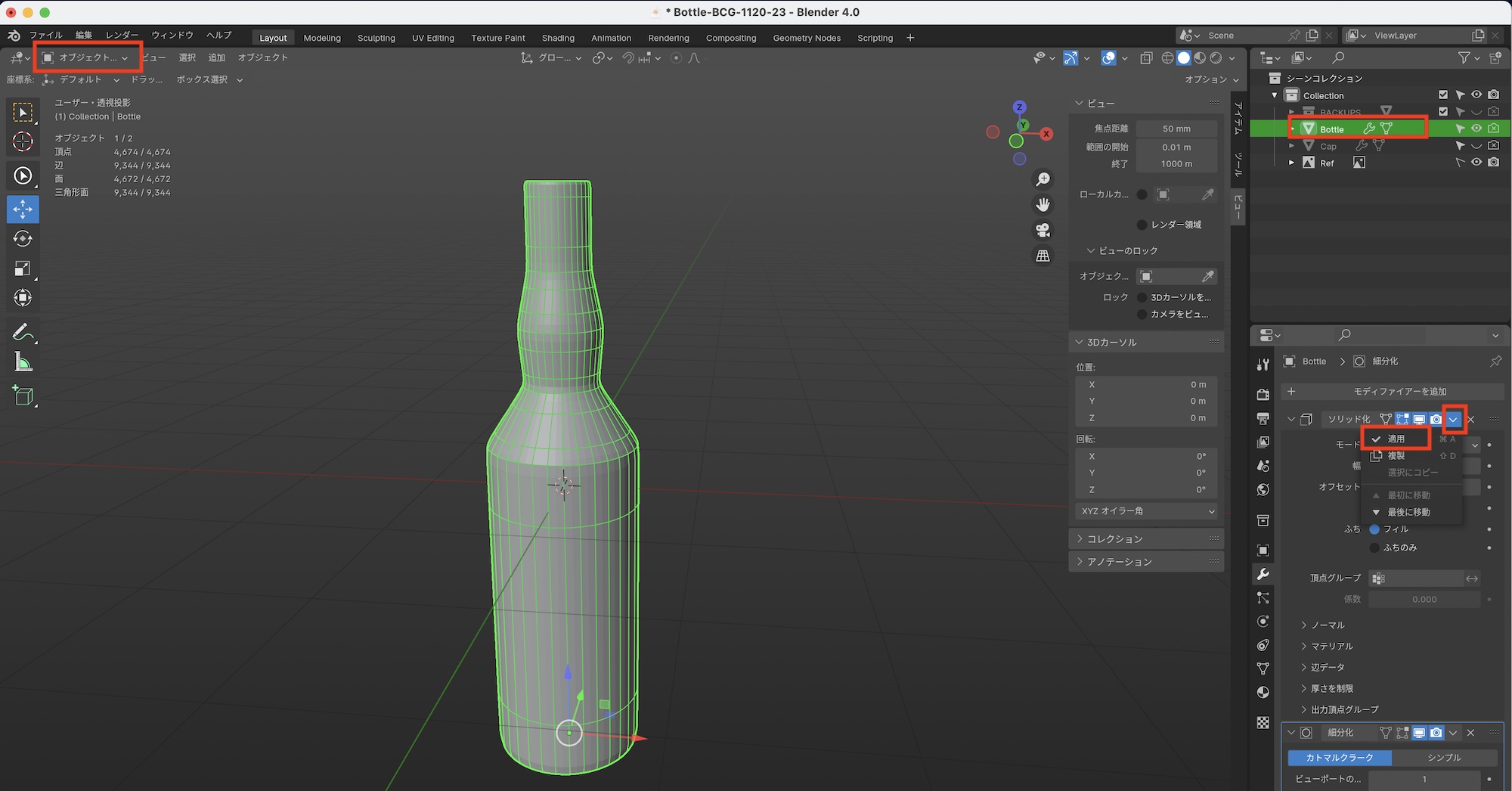
Task: Toggle camera view icon in viewport
Action: pos(1043,230)
